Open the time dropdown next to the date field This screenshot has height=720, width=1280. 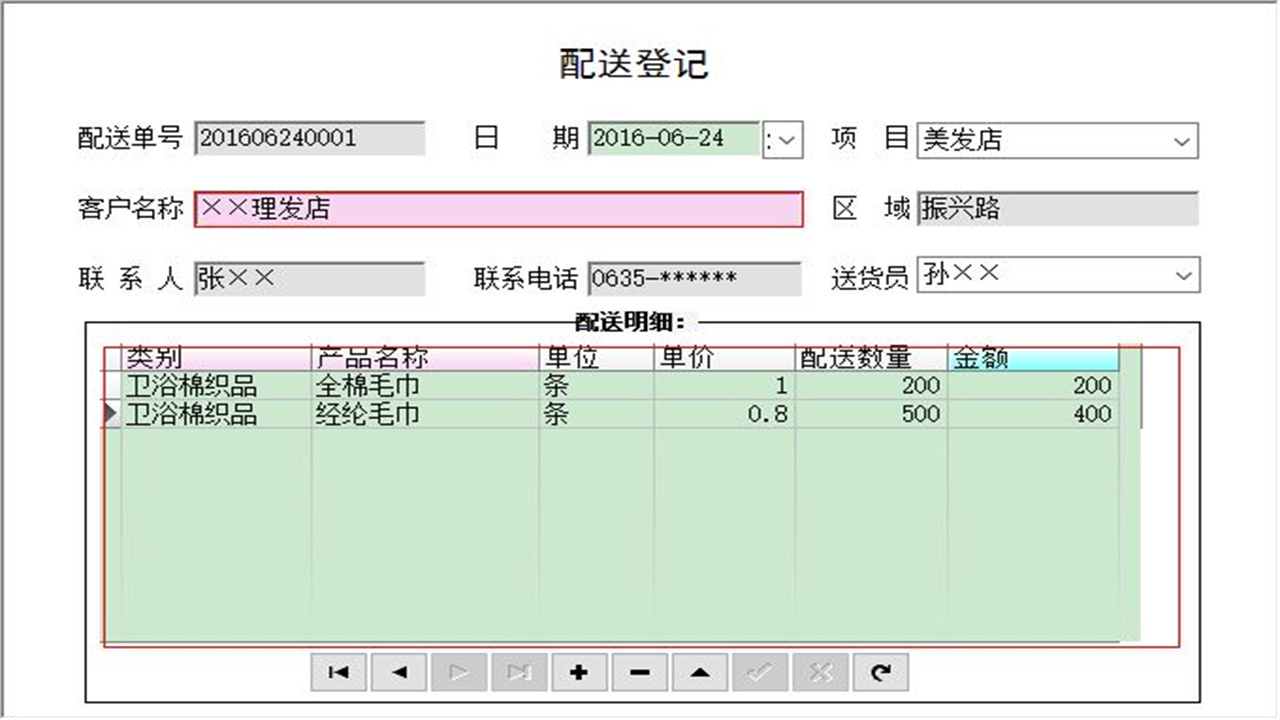[x=784, y=140]
